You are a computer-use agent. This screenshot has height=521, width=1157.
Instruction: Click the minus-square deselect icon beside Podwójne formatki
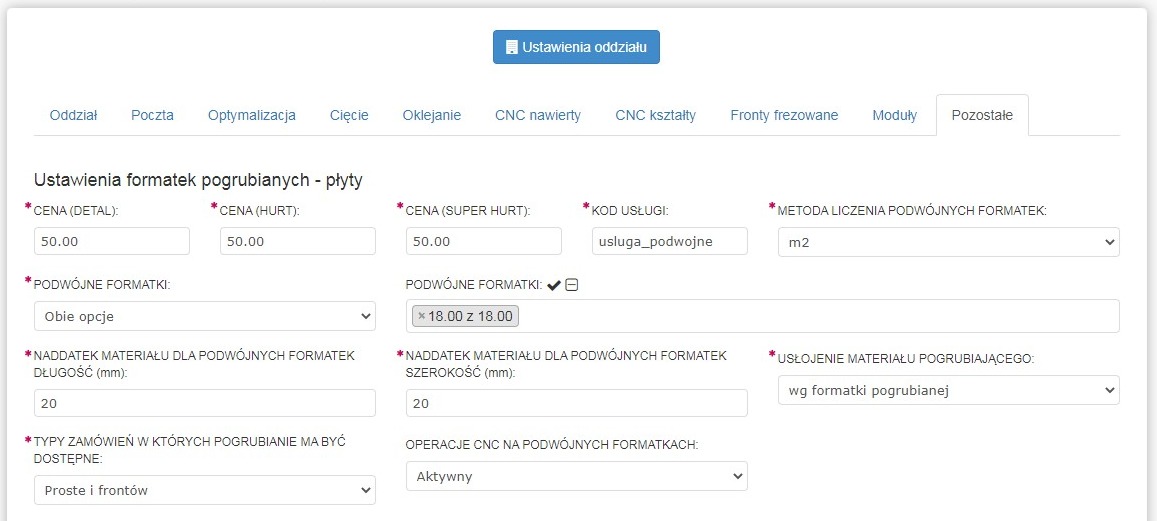coord(572,285)
